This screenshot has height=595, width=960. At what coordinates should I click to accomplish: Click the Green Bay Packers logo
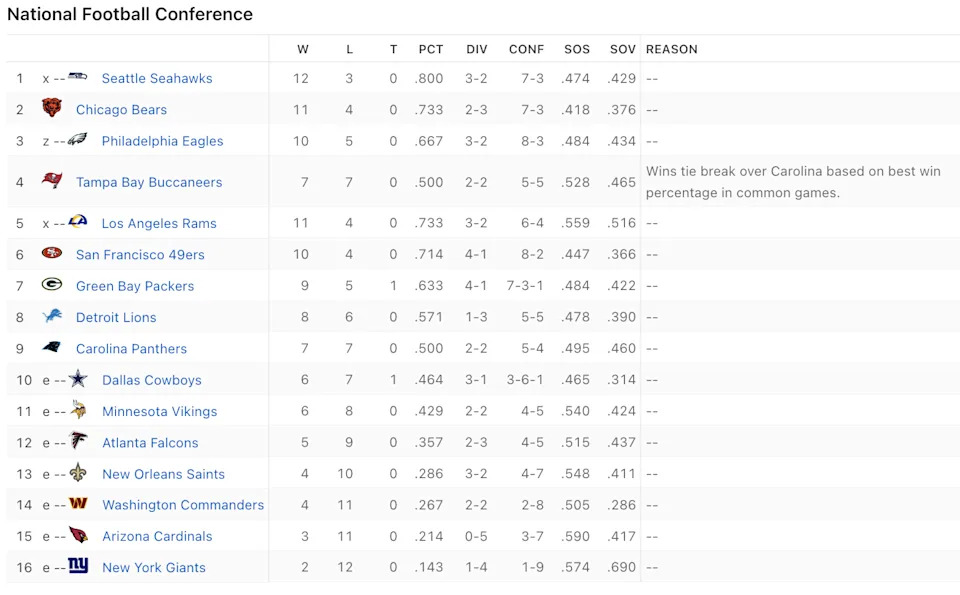52,285
